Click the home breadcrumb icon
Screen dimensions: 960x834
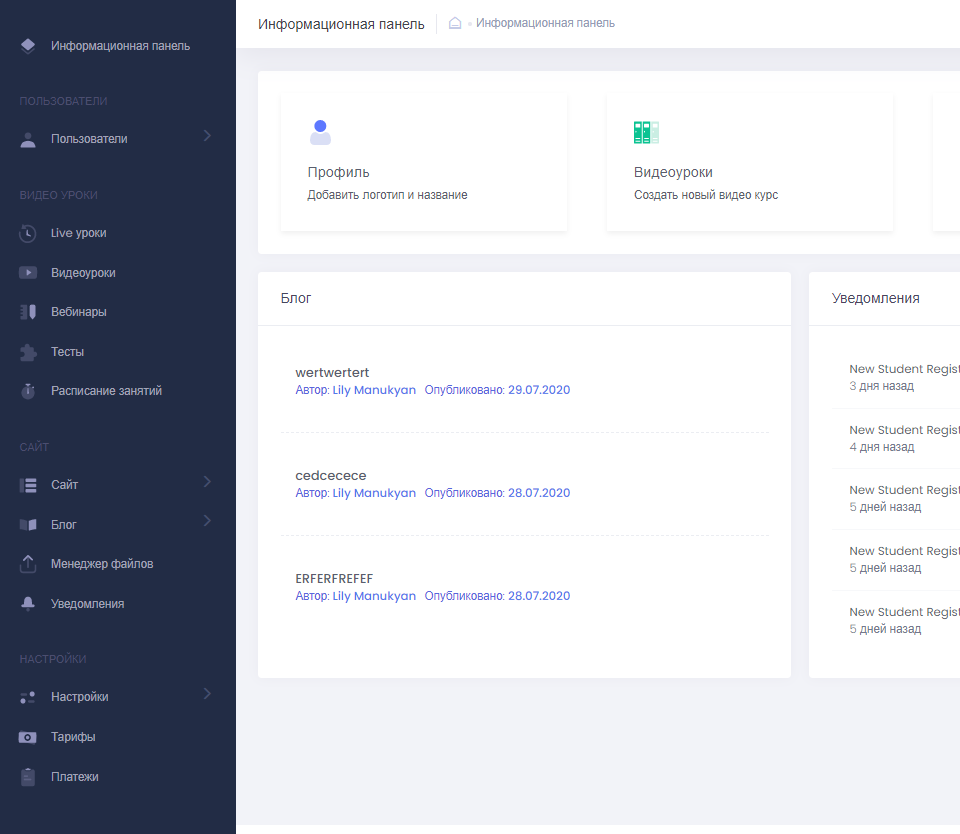[455, 22]
